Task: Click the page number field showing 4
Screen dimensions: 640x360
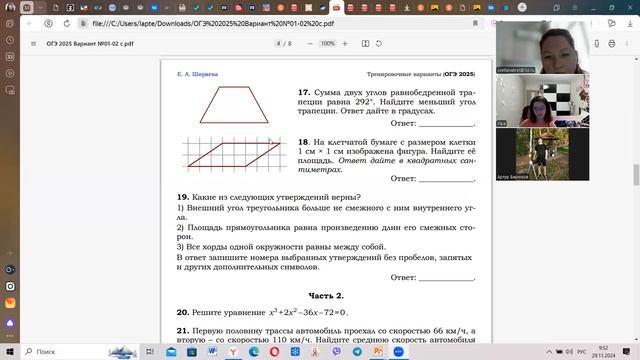Action: [278, 44]
